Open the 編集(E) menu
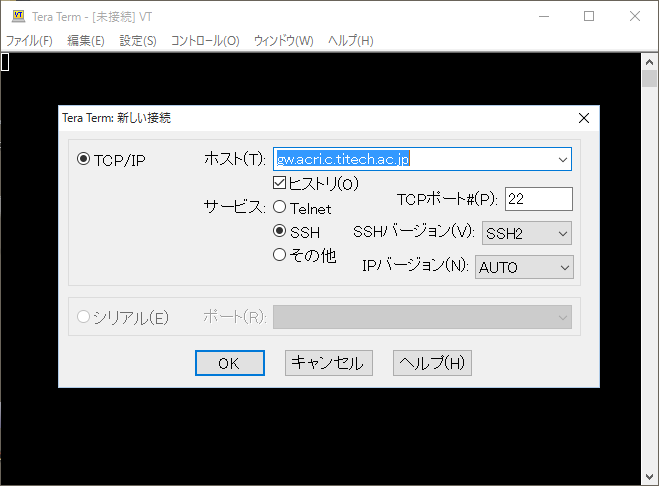This screenshot has height=486, width=659. pos(86,41)
